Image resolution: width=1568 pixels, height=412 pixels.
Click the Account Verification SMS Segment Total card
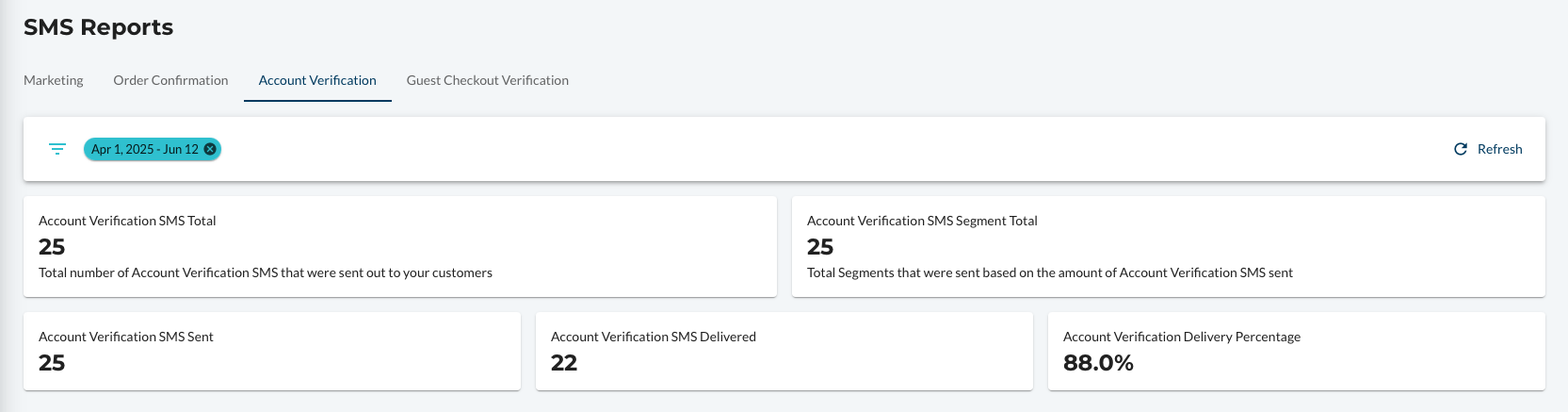1169,246
